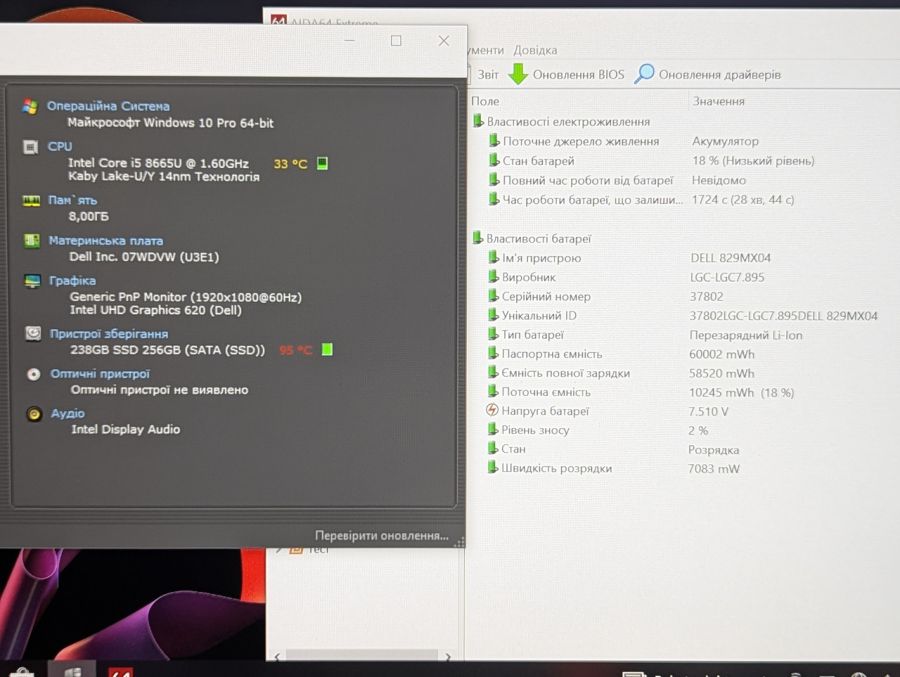Viewport: 900px width, 677px height.
Task: Click Intel Core i5 8665U @ 1.60GHz text
Action: 158,163
